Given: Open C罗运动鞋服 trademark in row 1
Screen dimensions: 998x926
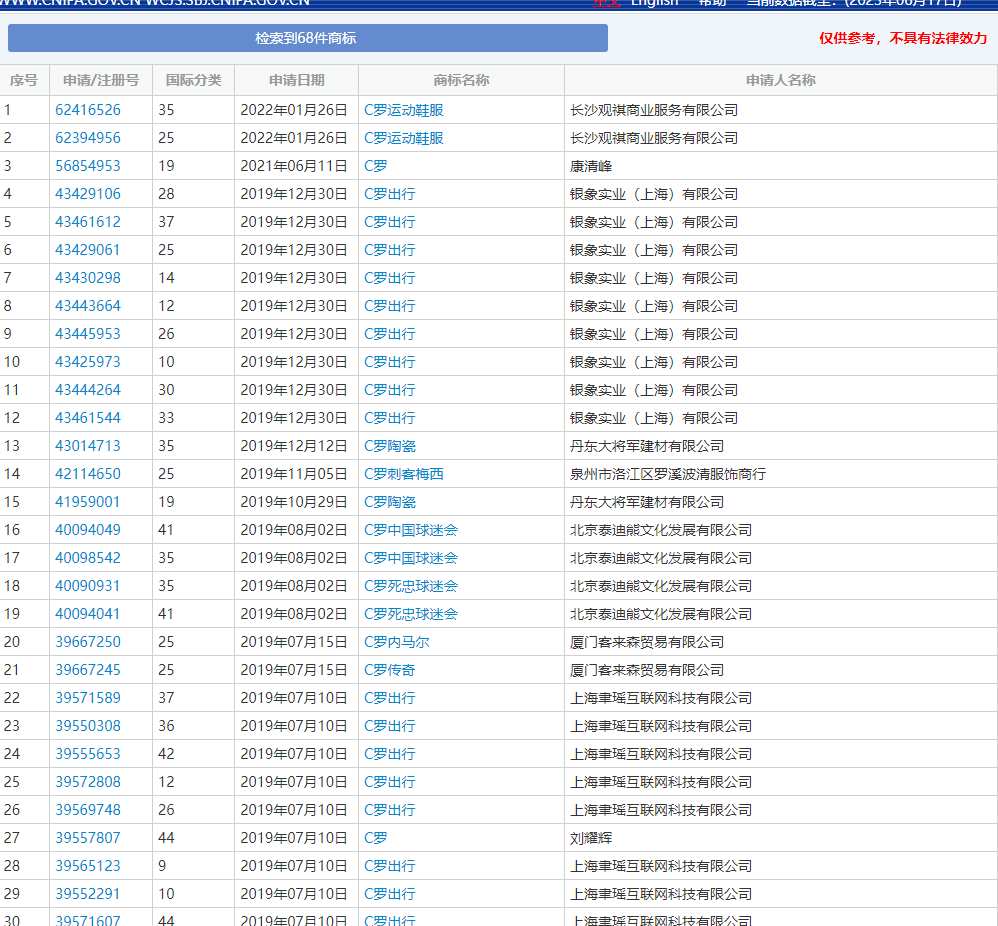Looking at the screenshot, I should [404, 110].
